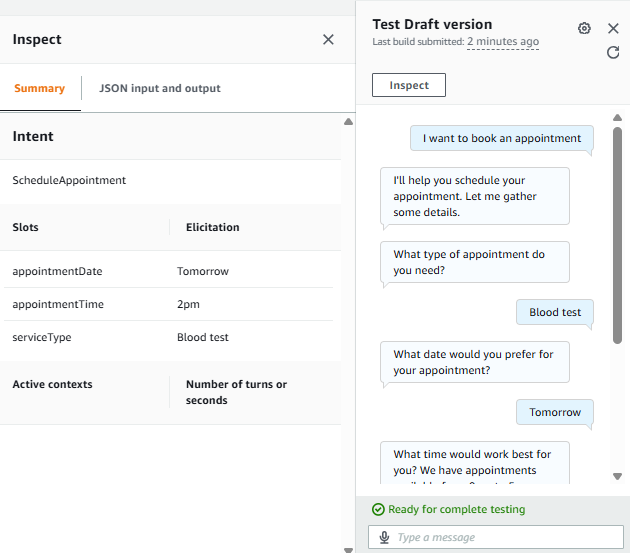Click the microphone icon in message box
This screenshot has width=630, height=553.
(385, 537)
